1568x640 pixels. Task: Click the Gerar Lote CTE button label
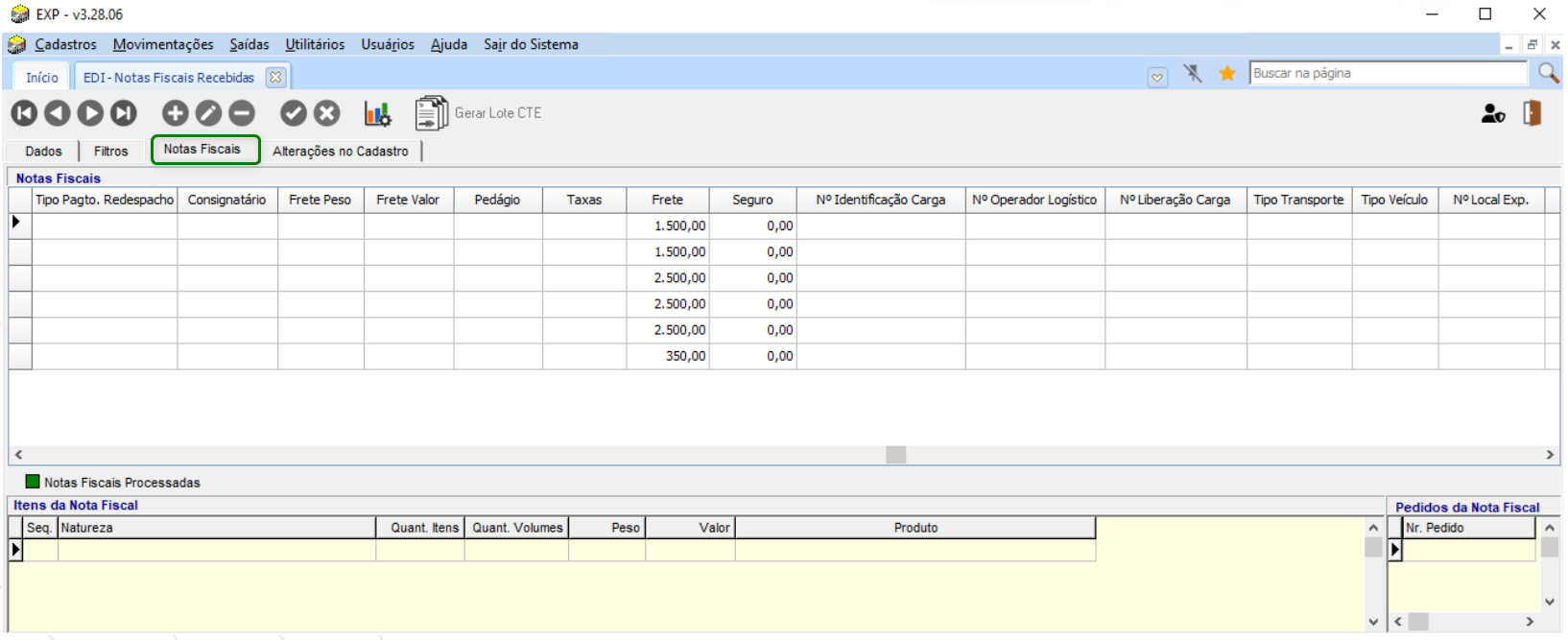tap(498, 113)
